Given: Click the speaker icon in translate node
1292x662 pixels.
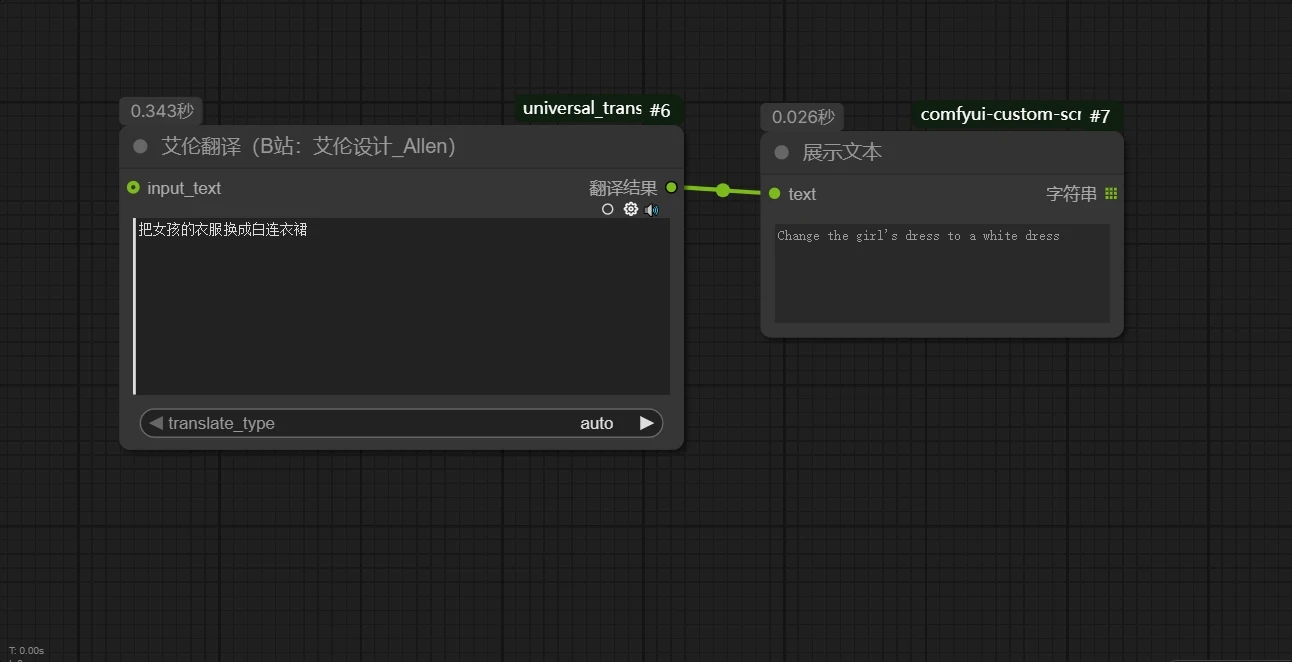Looking at the screenshot, I should click(x=652, y=210).
